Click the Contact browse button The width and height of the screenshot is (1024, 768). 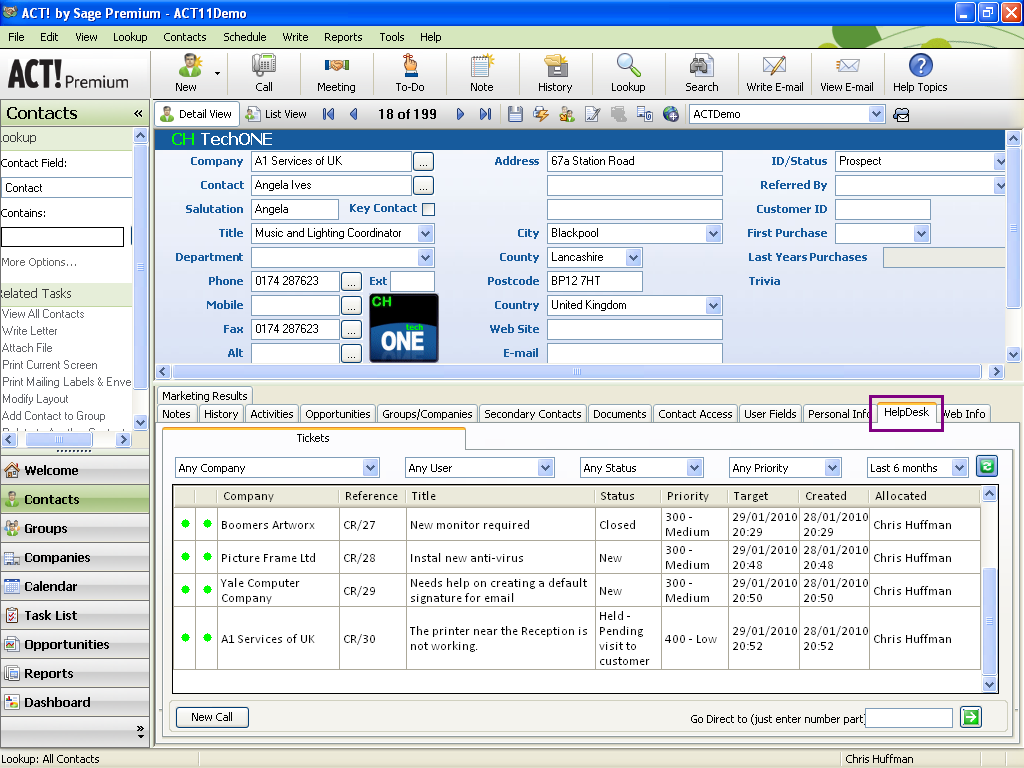[423, 185]
